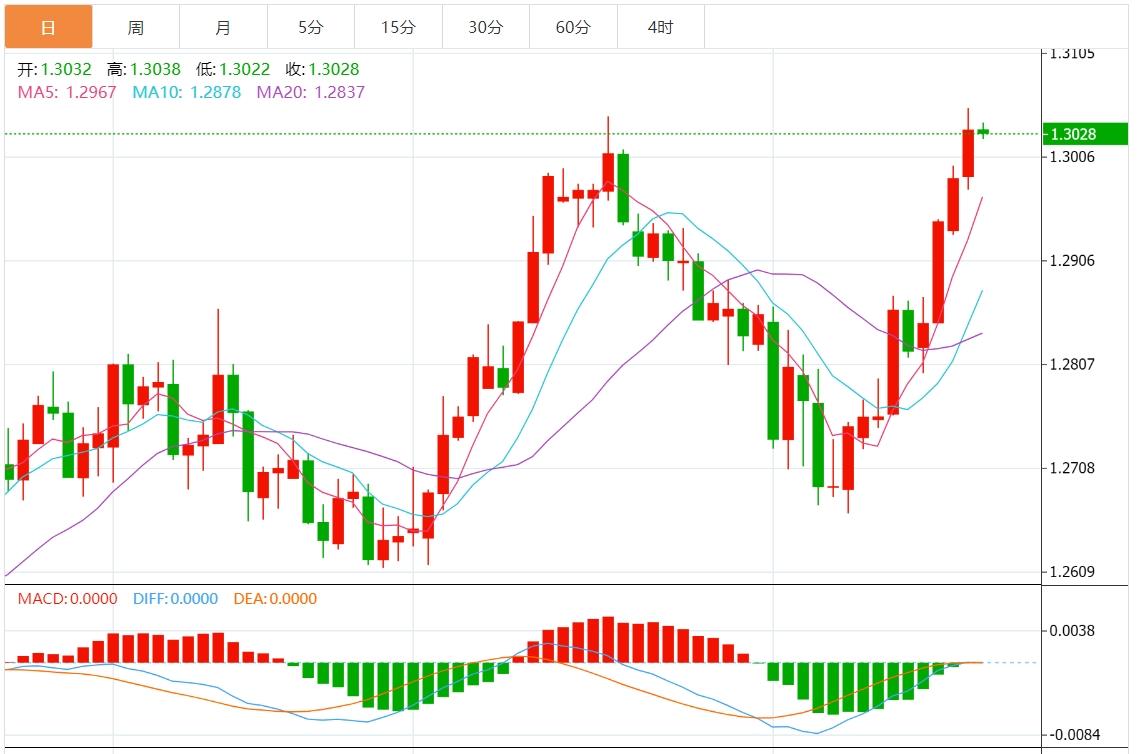
Task: Select the 15分 timeframe tab
Action: pyautogui.click(x=398, y=27)
